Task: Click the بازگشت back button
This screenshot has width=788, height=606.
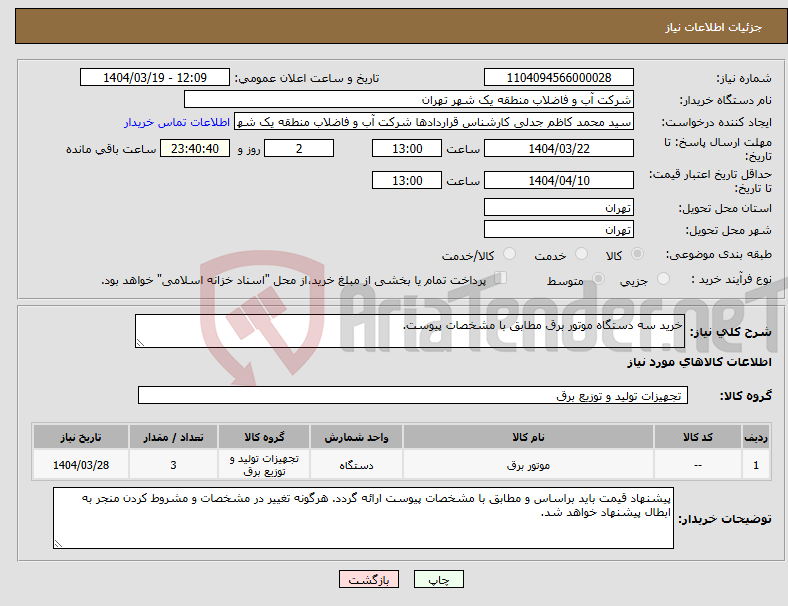Action: pyautogui.click(x=369, y=579)
